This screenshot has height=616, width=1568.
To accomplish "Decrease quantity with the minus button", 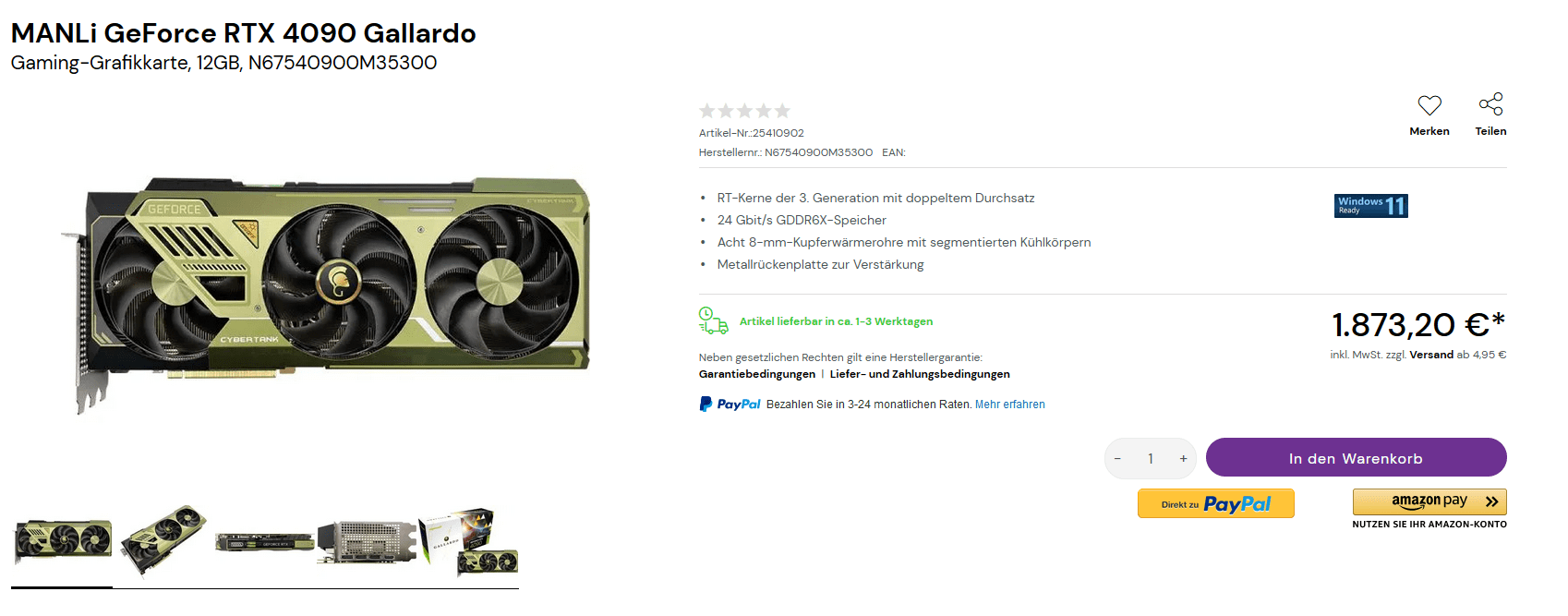I will point(1117,458).
